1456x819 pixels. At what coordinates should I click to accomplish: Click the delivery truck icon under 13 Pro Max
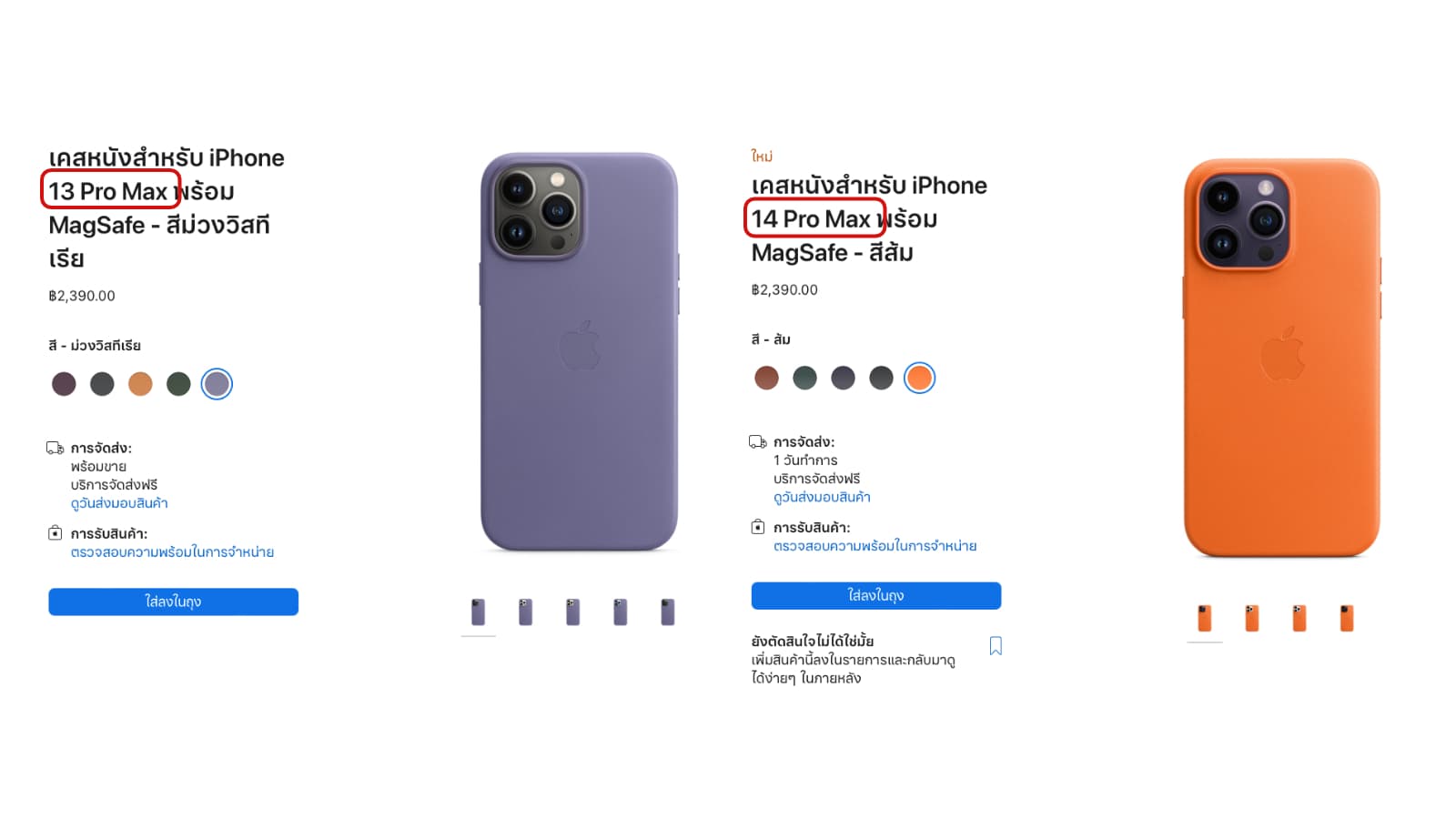coord(56,448)
